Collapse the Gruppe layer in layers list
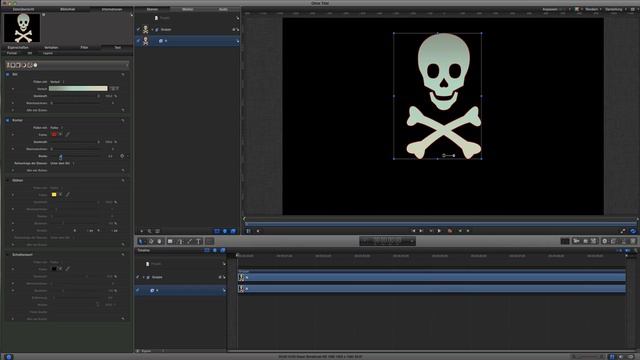Image resolution: width=640 pixels, height=360 pixels. click(152, 29)
